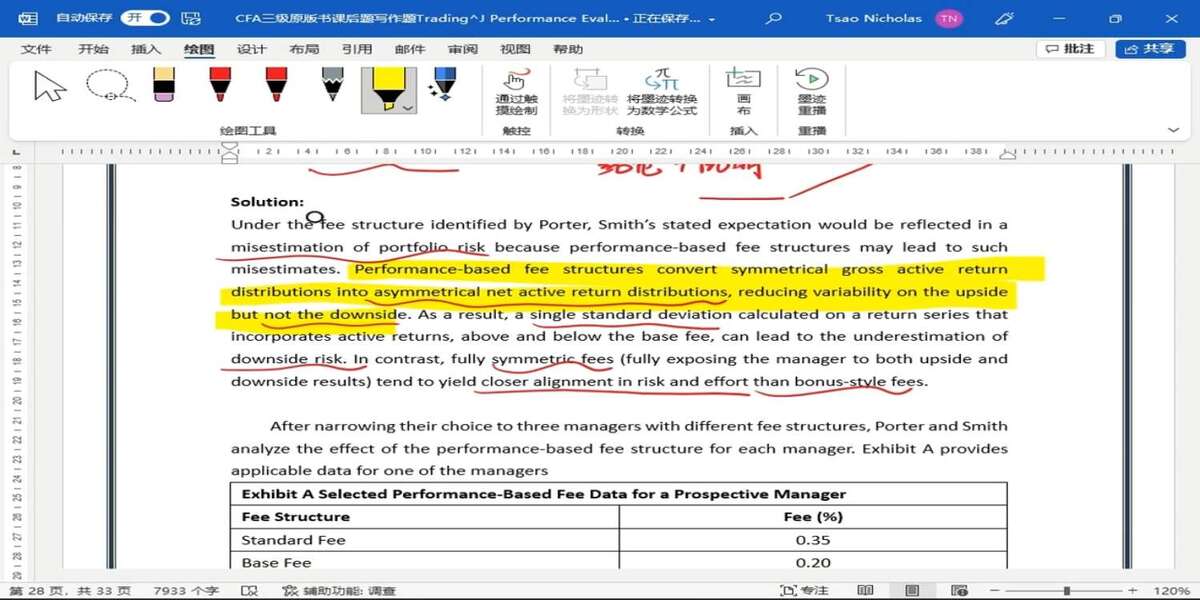Open the 审阅 (Review) tab
The height and width of the screenshot is (600, 1200).
click(x=462, y=49)
